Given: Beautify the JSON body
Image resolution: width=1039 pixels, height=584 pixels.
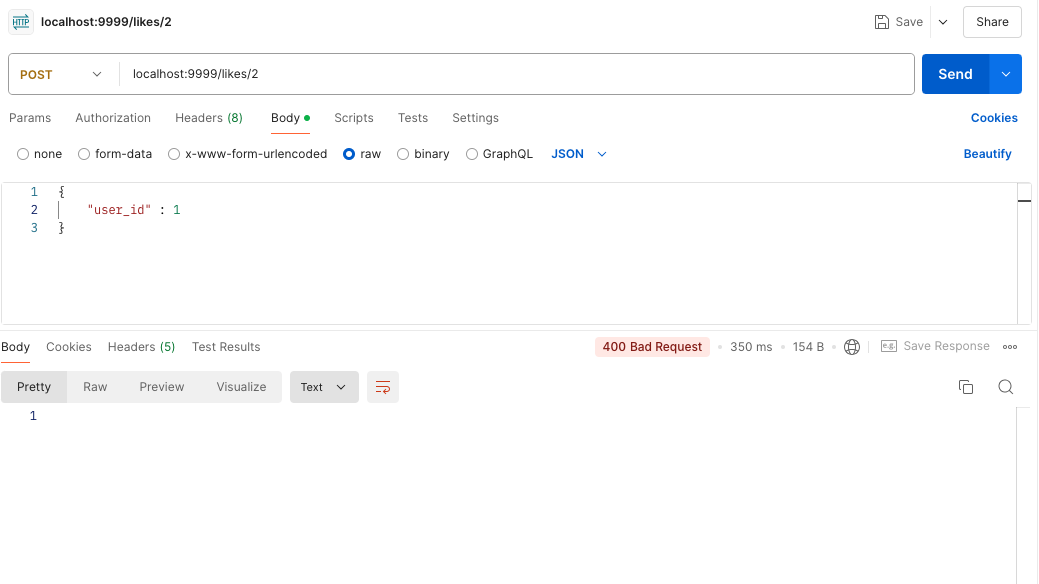Looking at the screenshot, I should click(x=987, y=154).
